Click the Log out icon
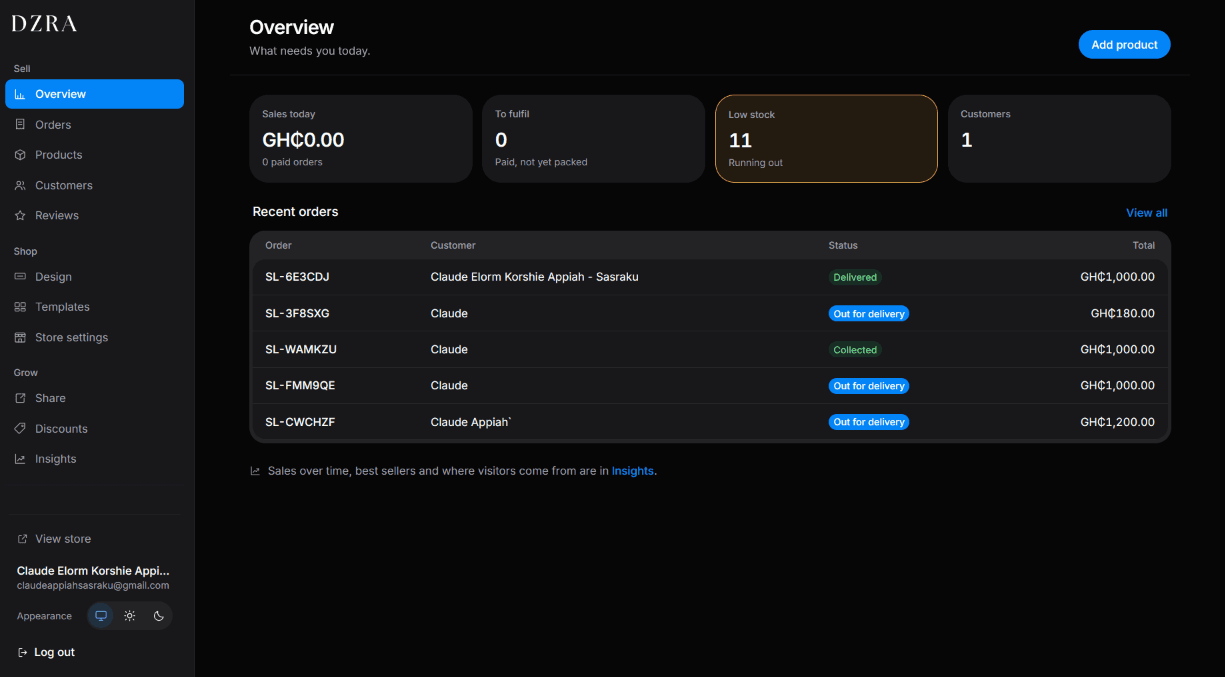This screenshot has height=677, width=1225. pos(23,652)
